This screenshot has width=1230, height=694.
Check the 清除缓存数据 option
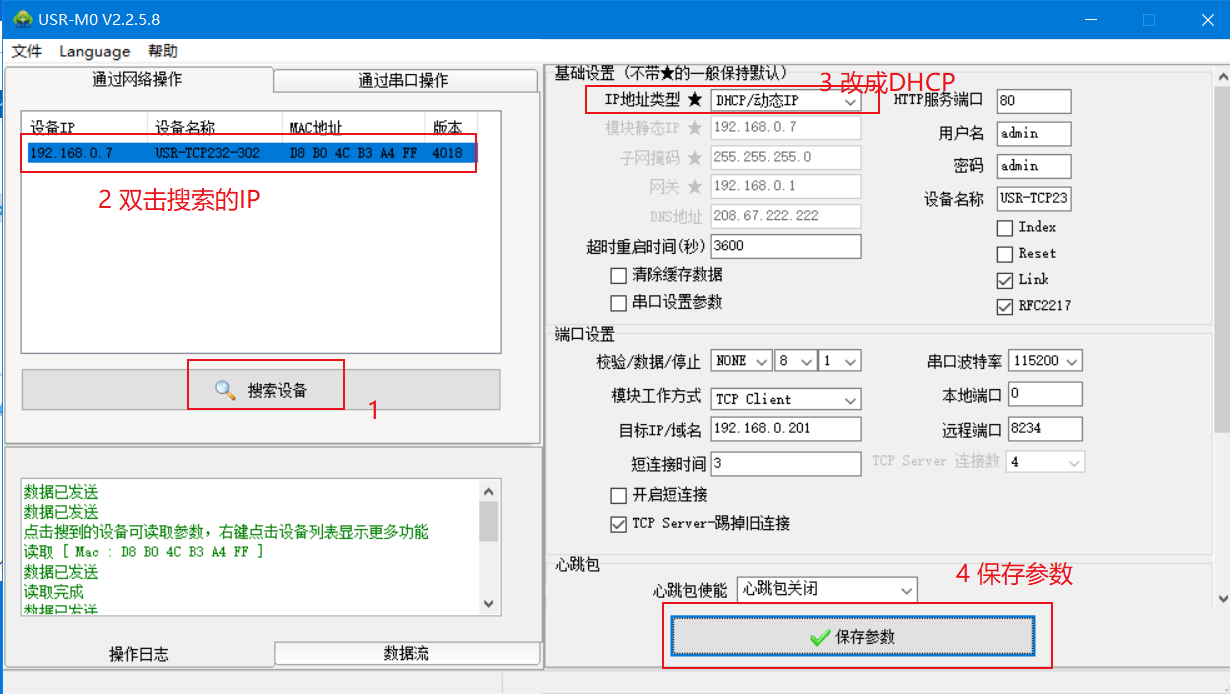coord(619,275)
